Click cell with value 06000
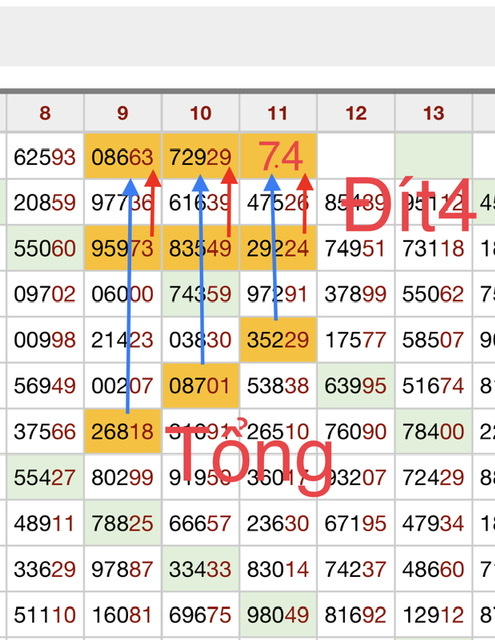The height and width of the screenshot is (640, 495). (123, 294)
